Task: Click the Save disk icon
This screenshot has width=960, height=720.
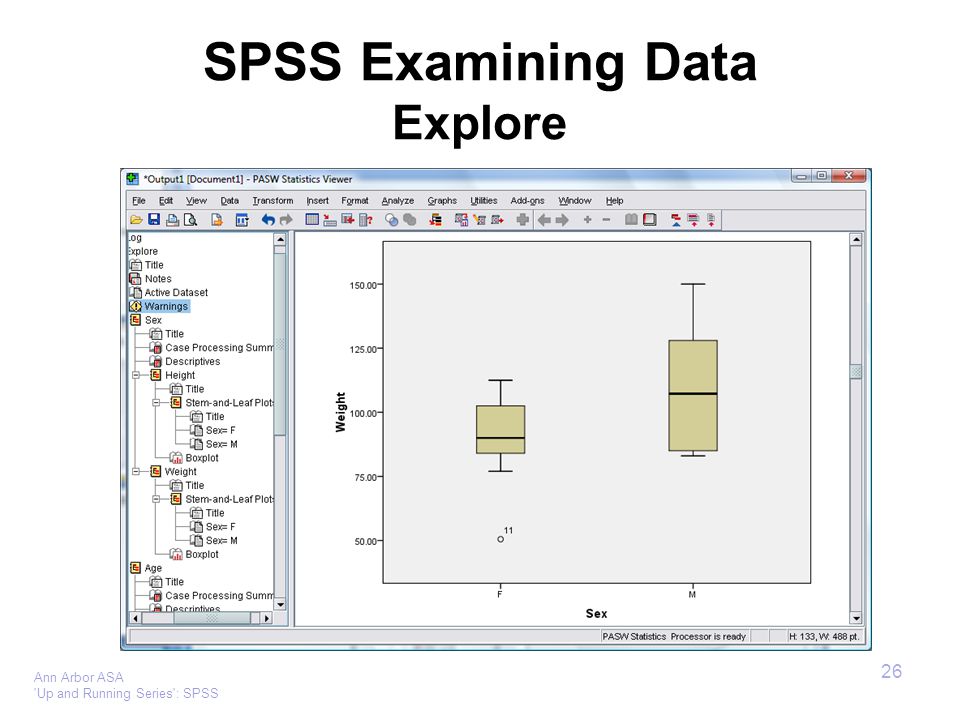Action: coord(154,220)
